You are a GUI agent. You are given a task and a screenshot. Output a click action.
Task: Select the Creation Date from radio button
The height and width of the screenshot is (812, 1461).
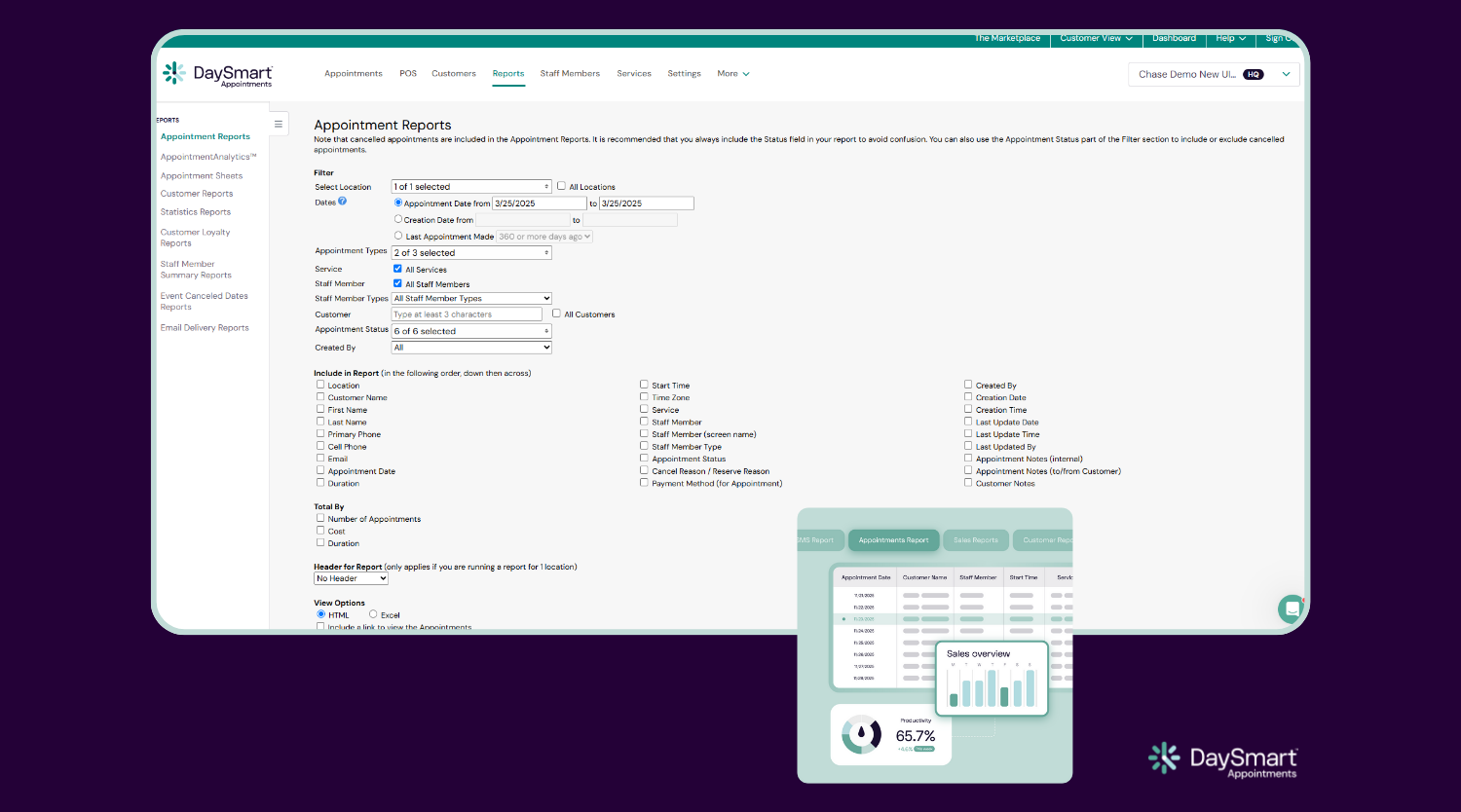397,219
